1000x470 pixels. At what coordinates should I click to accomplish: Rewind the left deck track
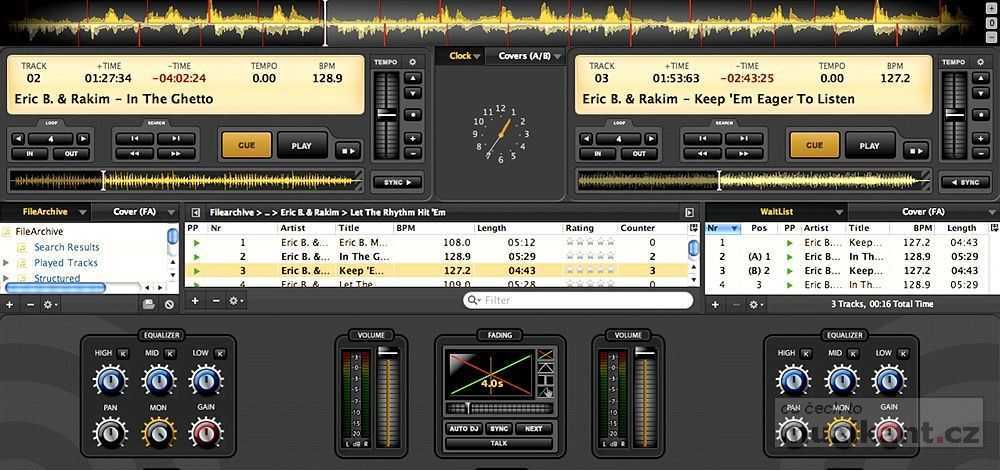135,154
